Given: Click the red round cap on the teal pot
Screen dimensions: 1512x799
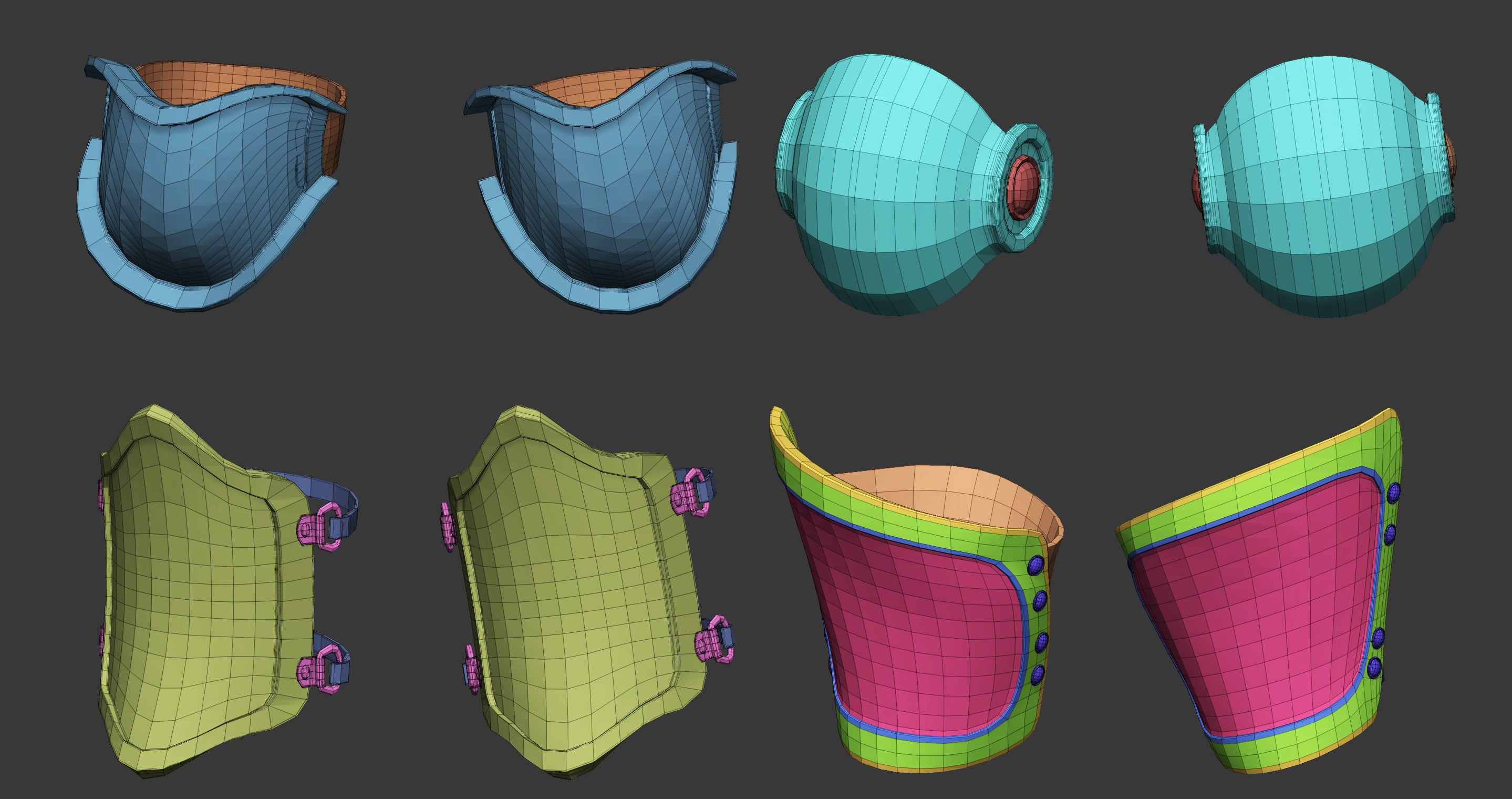Looking at the screenshot, I should 1024,188.
